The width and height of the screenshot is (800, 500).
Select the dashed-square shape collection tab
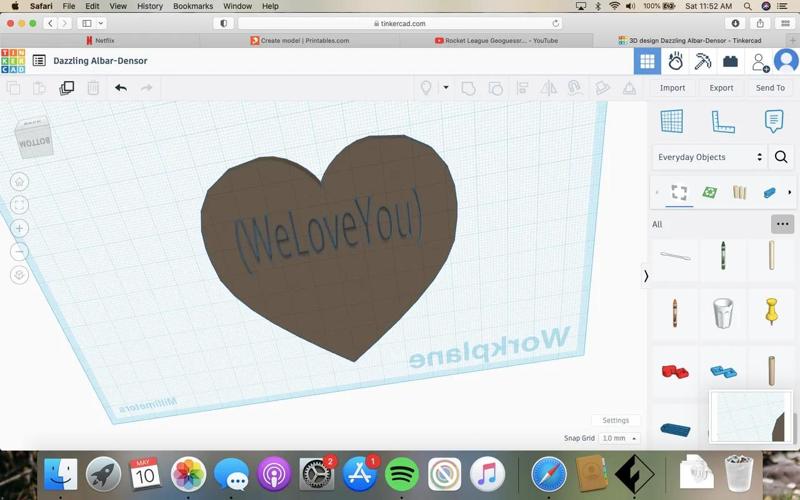click(679, 192)
